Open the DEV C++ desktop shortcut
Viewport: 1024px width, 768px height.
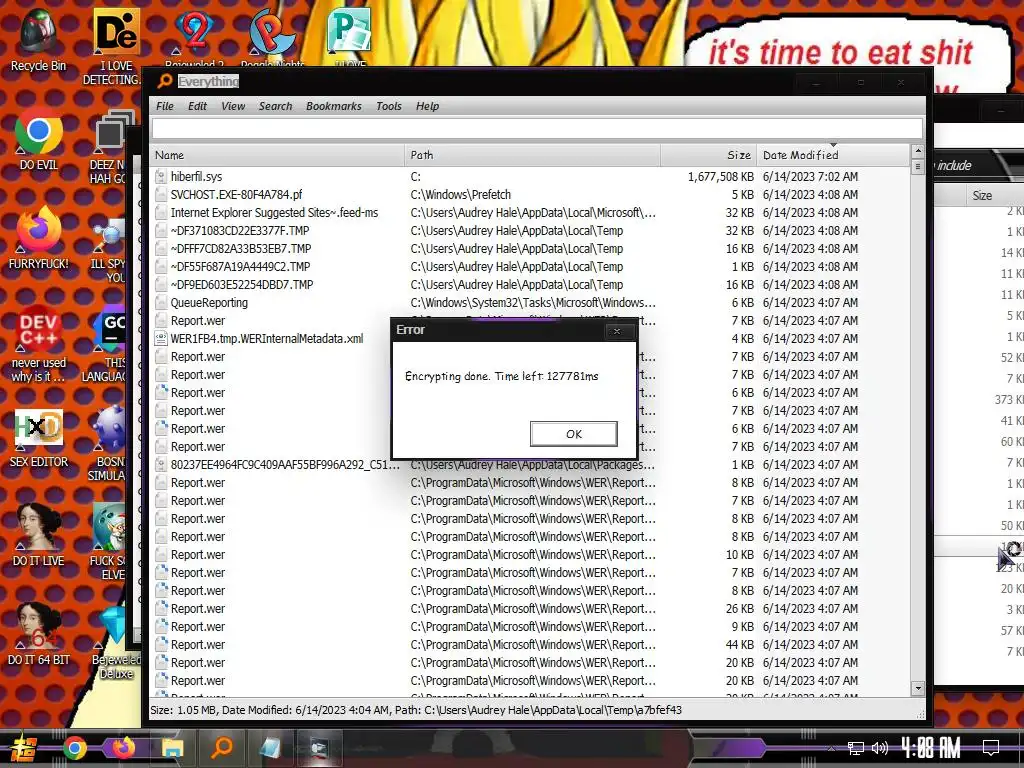pos(38,342)
